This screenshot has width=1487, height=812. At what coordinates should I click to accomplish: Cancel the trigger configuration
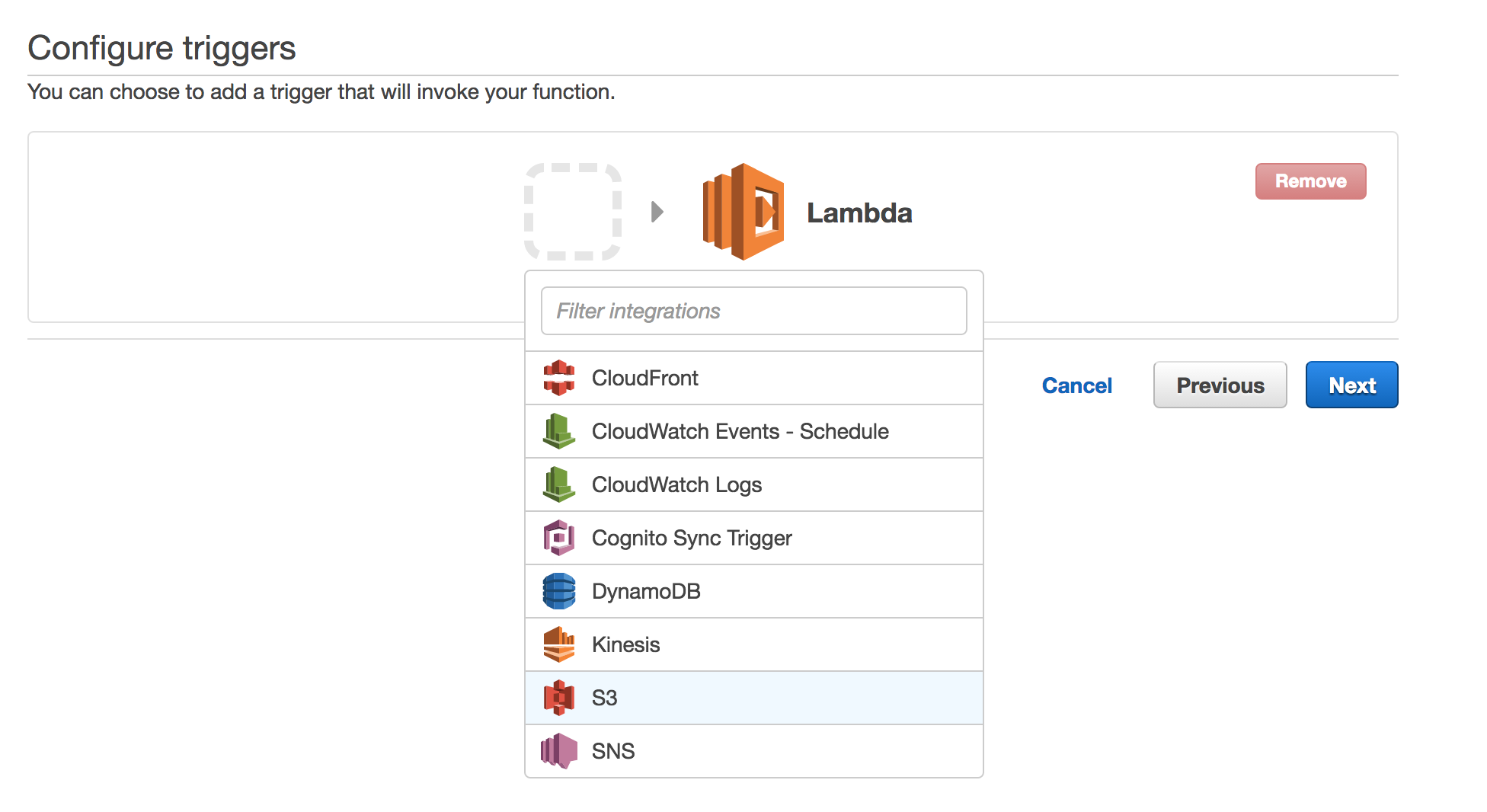pyautogui.click(x=1076, y=385)
